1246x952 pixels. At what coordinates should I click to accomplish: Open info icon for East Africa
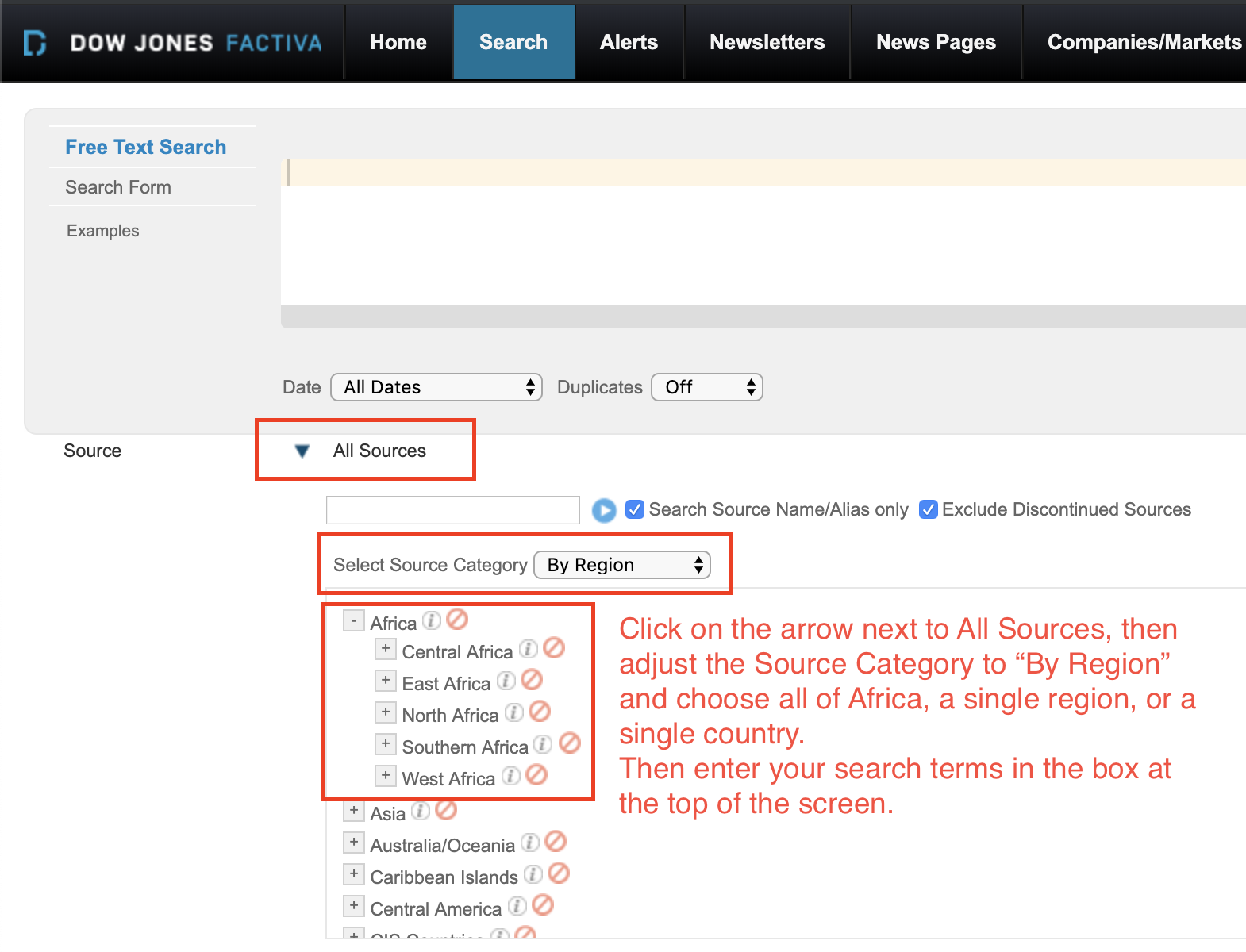[x=506, y=681]
